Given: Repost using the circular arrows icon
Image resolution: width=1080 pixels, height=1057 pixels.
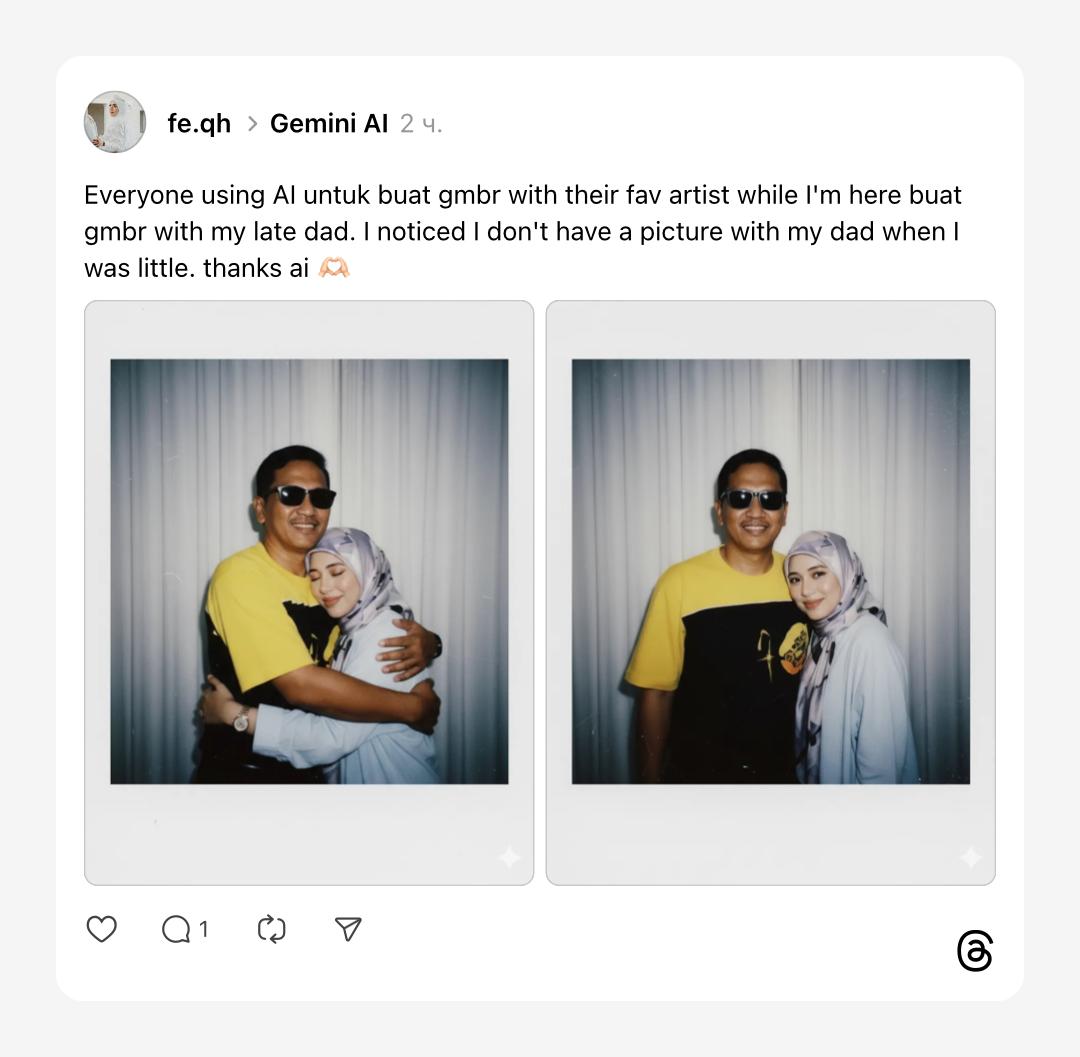Looking at the screenshot, I should click(x=271, y=929).
